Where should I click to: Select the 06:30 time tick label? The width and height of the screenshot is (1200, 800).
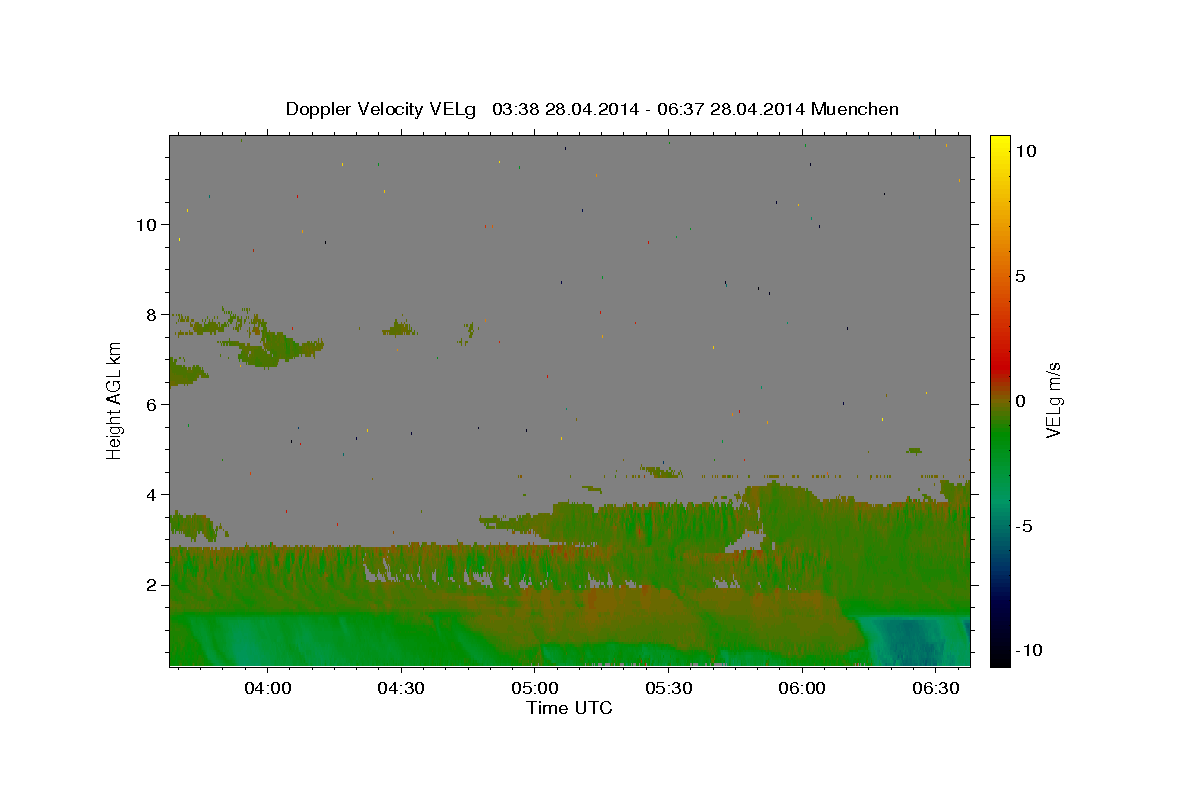pos(935,688)
